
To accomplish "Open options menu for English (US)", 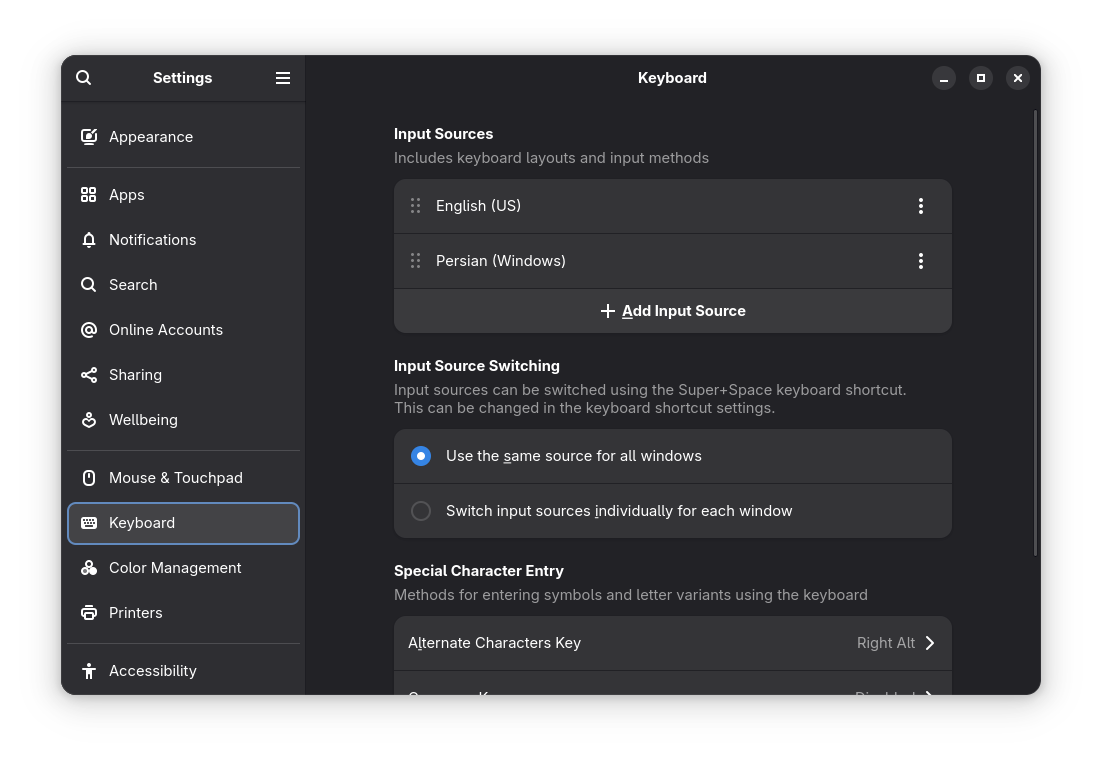I will click(920, 206).
